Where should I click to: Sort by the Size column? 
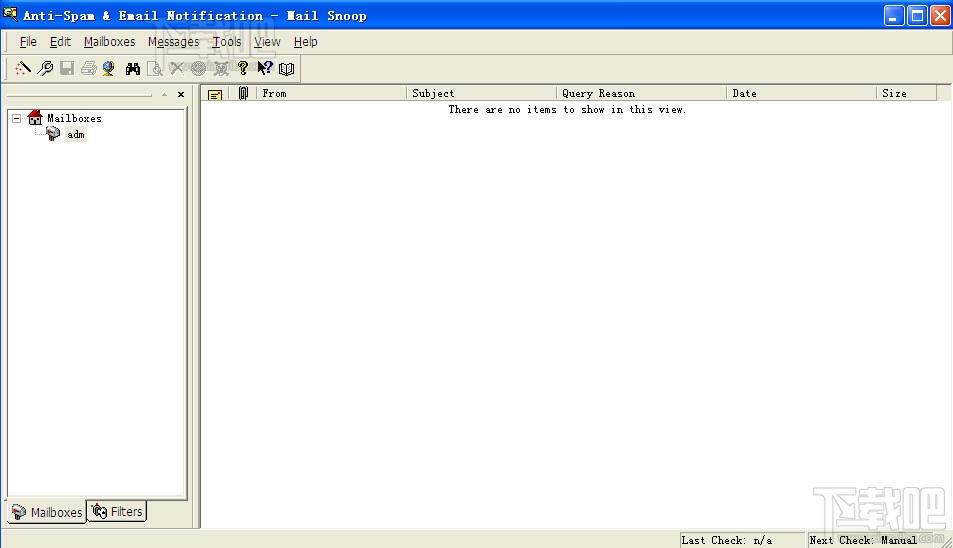click(x=906, y=93)
